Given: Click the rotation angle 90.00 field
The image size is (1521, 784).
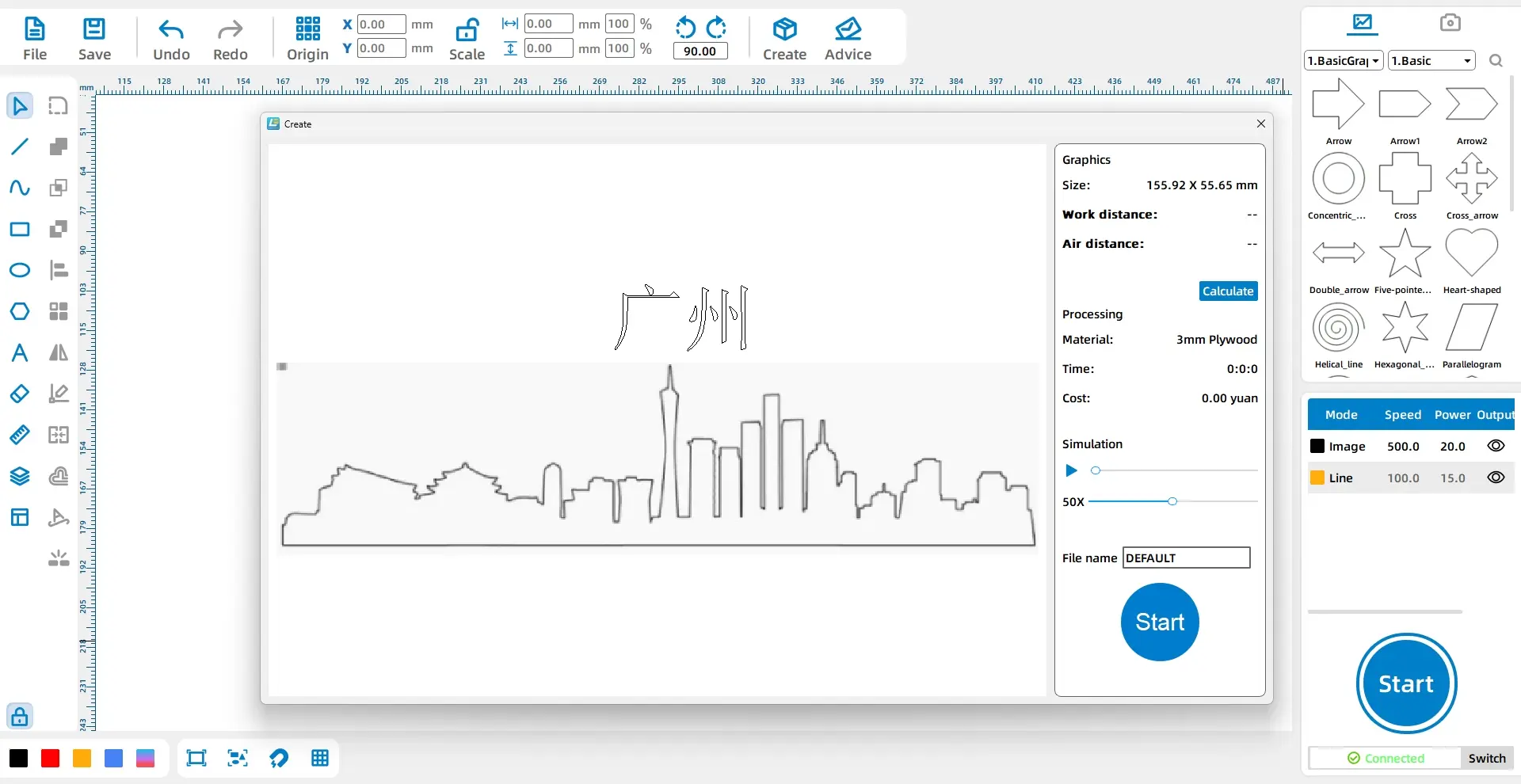Looking at the screenshot, I should point(700,51).
